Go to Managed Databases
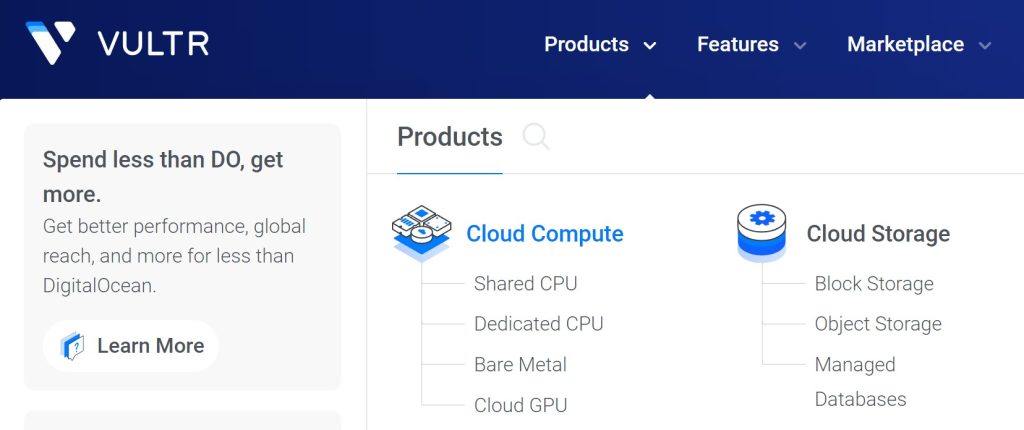Image resolution: width=1024 pixels, height=430 pixels. [860, 382]
